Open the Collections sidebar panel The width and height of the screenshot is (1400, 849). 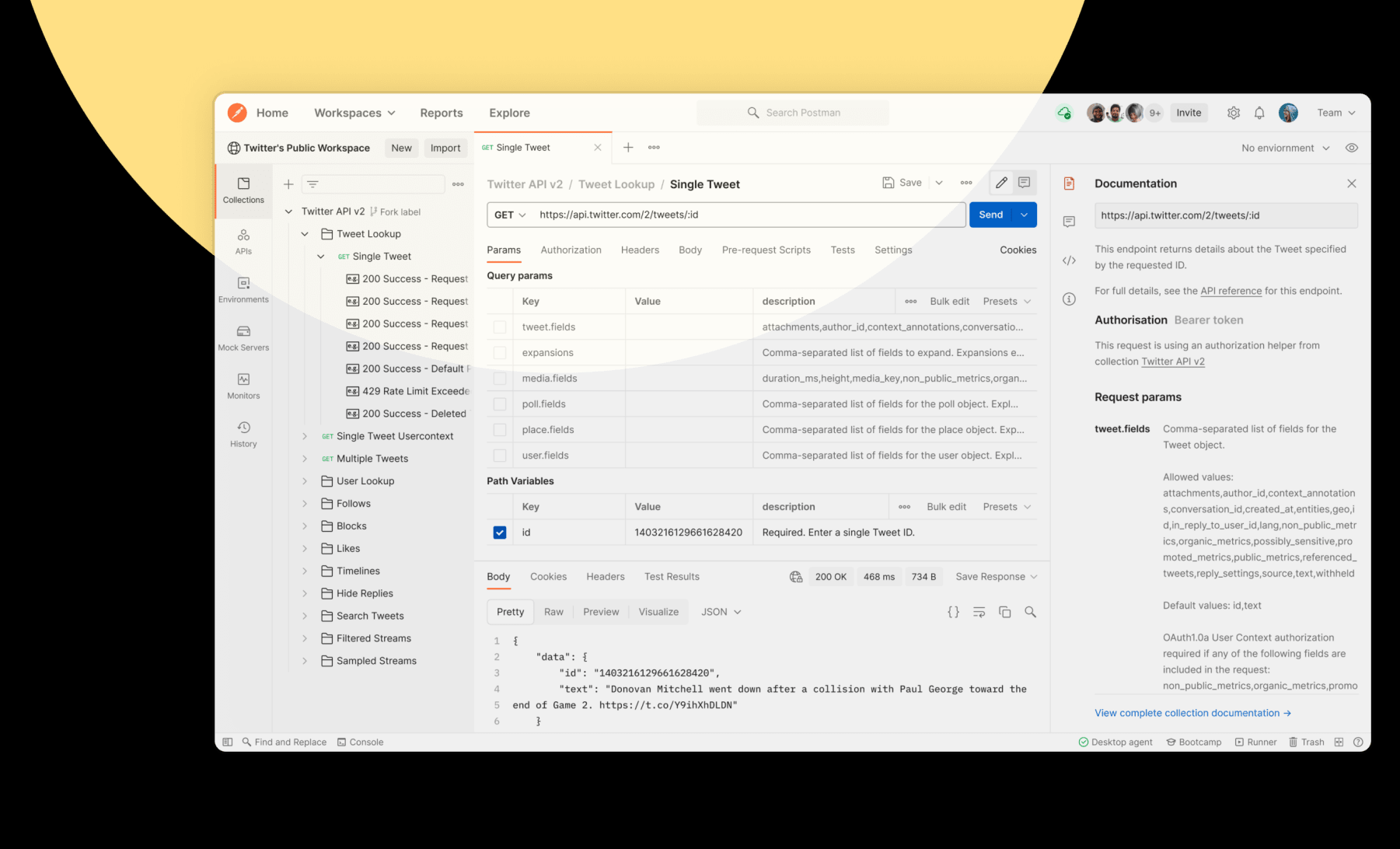click(243, 190)
